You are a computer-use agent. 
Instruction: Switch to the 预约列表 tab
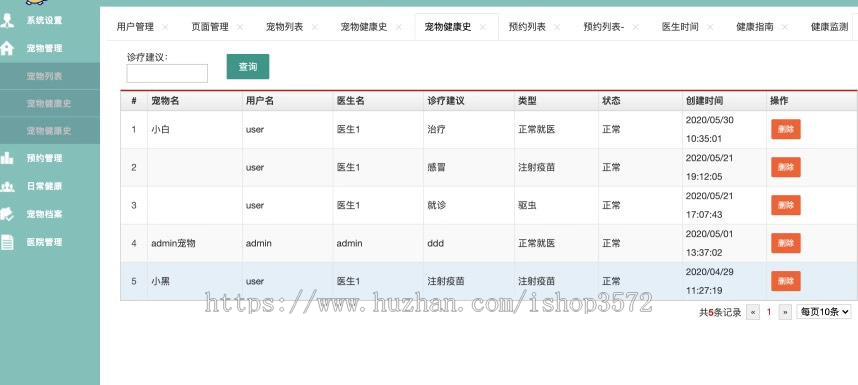coord(527,27)
